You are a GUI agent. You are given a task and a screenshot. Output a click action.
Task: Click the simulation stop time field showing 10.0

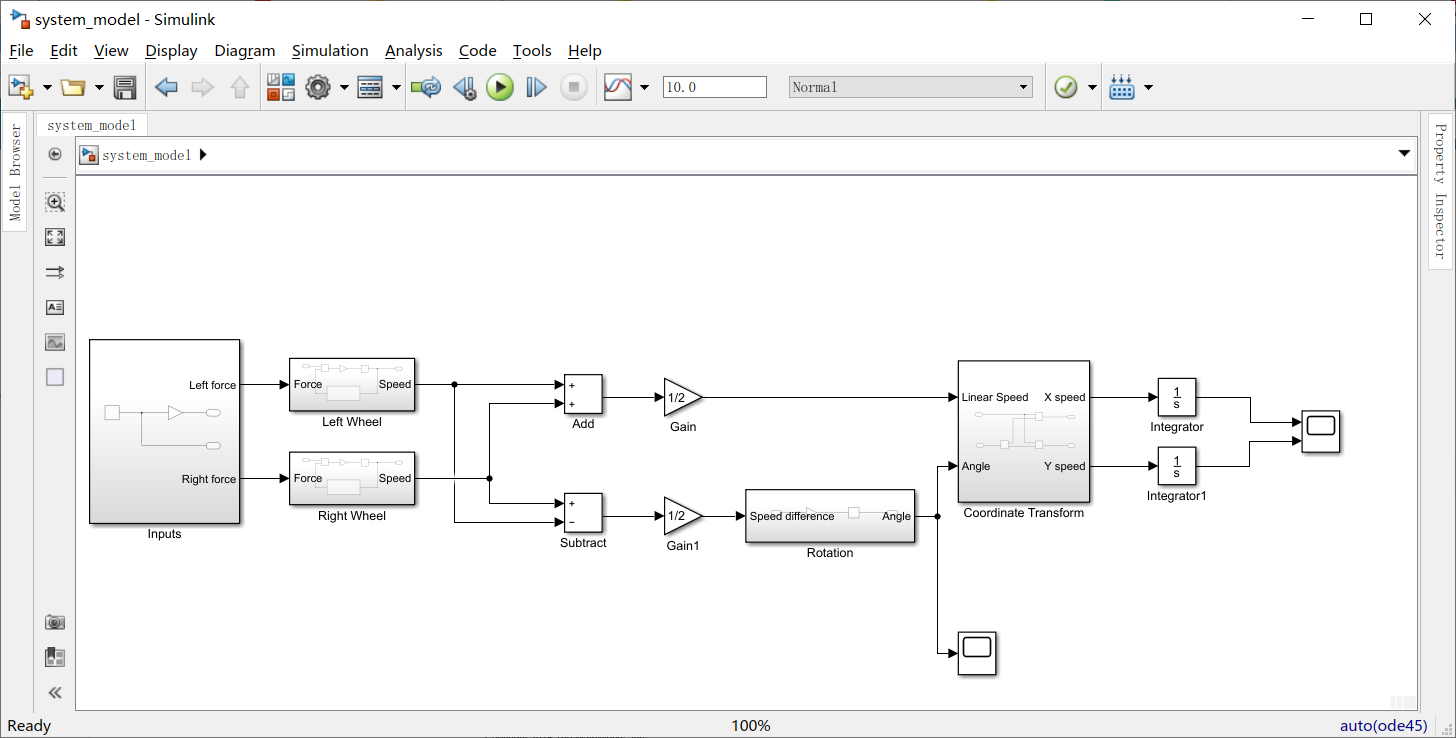(x=714, y=86)
